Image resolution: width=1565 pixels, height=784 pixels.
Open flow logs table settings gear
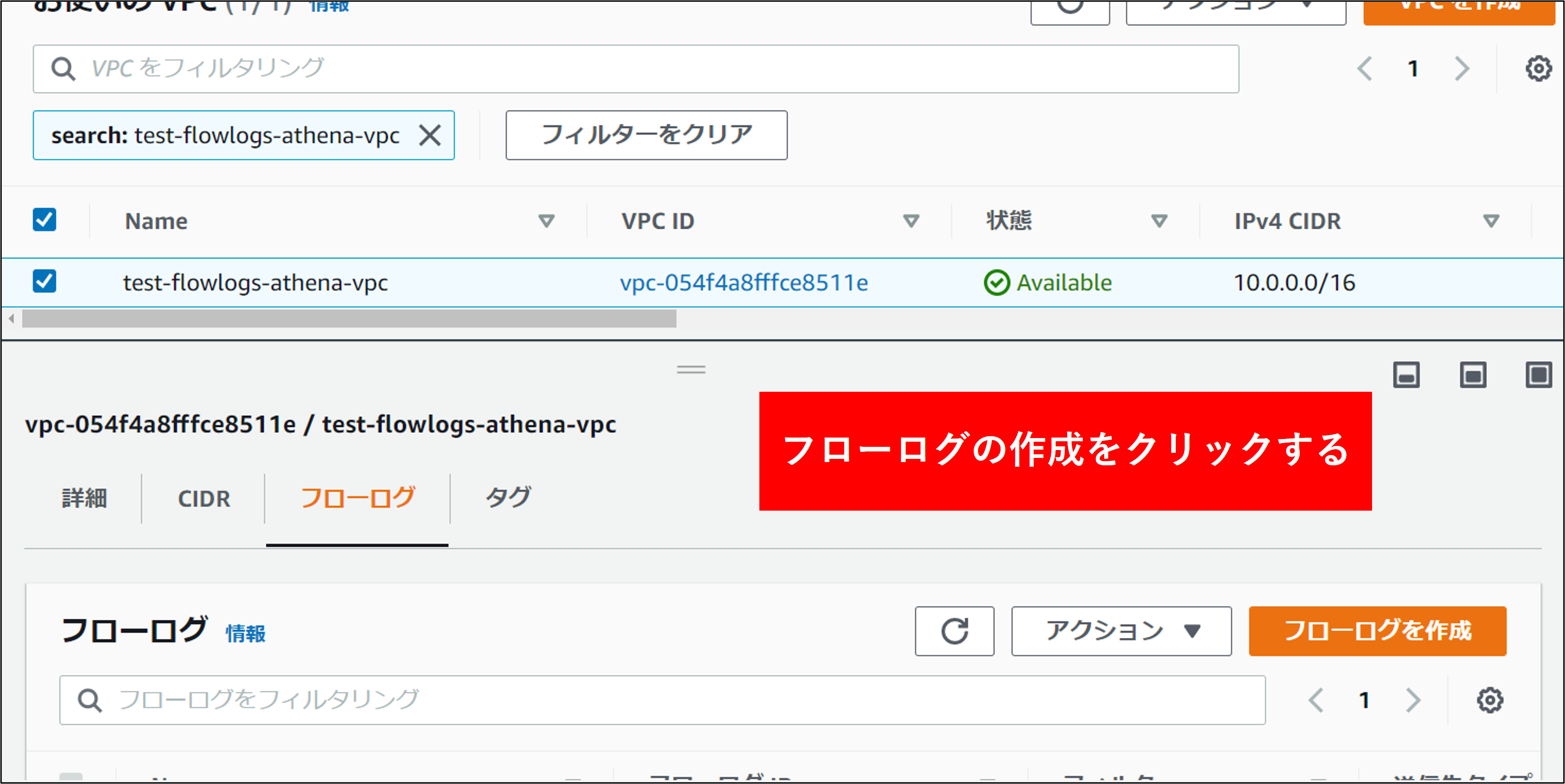click(1490, 700)
